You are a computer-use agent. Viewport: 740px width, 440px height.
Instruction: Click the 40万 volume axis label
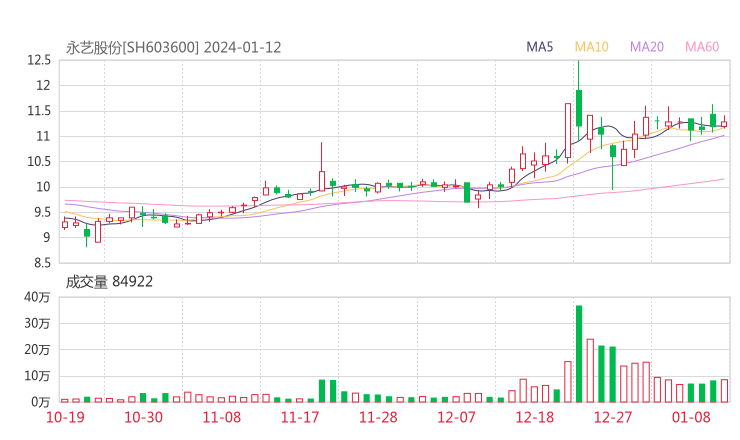37,297
